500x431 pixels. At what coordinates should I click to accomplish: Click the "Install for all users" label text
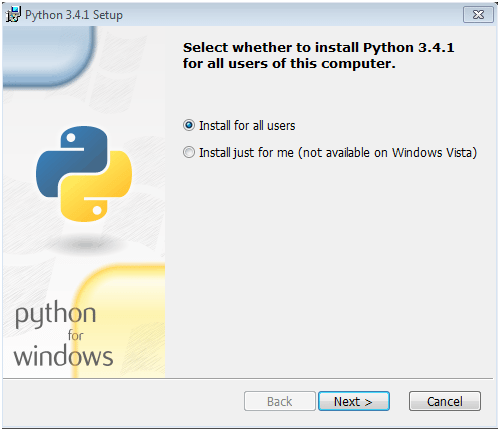[247, 126]
